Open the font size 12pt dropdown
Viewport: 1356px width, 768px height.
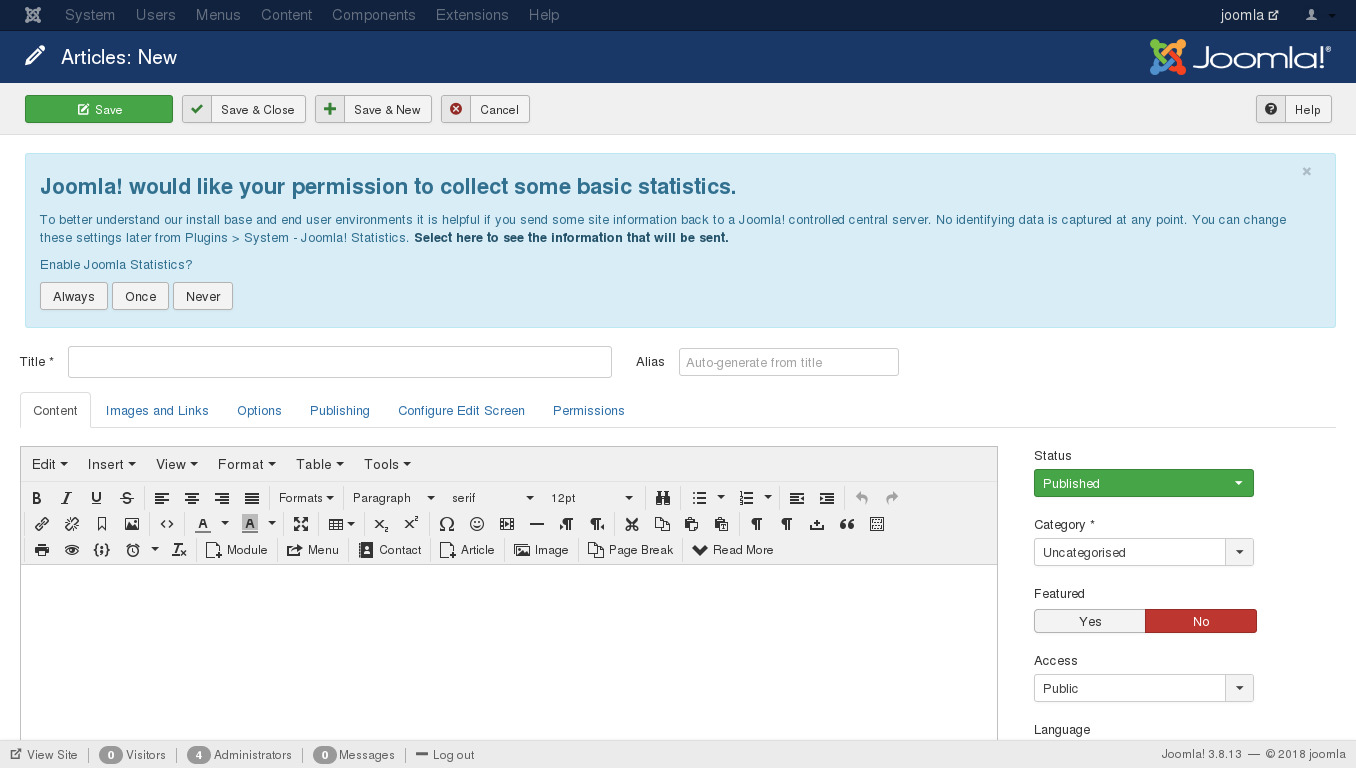(592, 498)
